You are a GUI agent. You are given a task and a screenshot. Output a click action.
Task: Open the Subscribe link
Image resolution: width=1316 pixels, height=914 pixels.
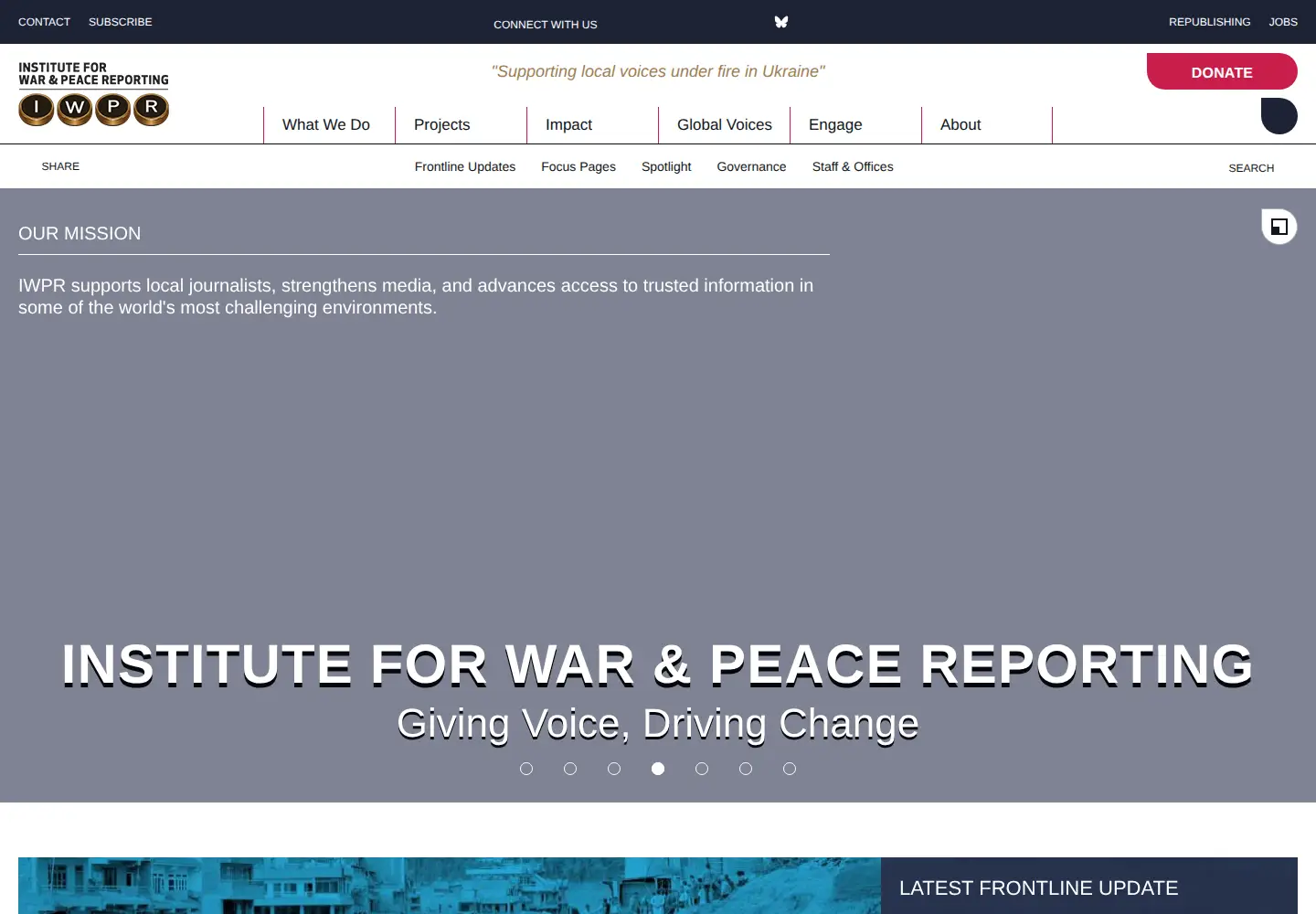121,22
